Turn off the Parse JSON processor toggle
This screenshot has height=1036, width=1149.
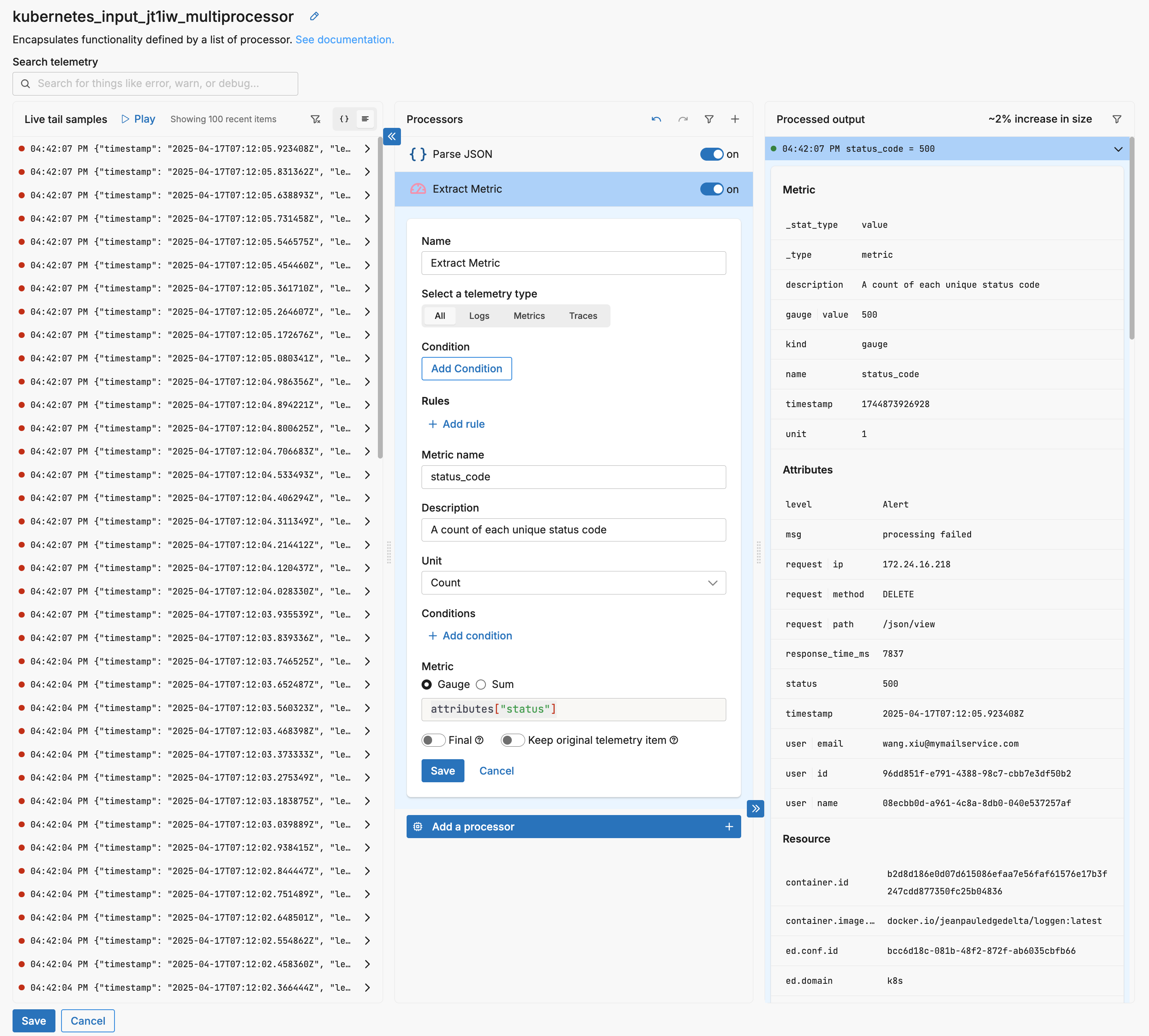click(x=711, y=154)
